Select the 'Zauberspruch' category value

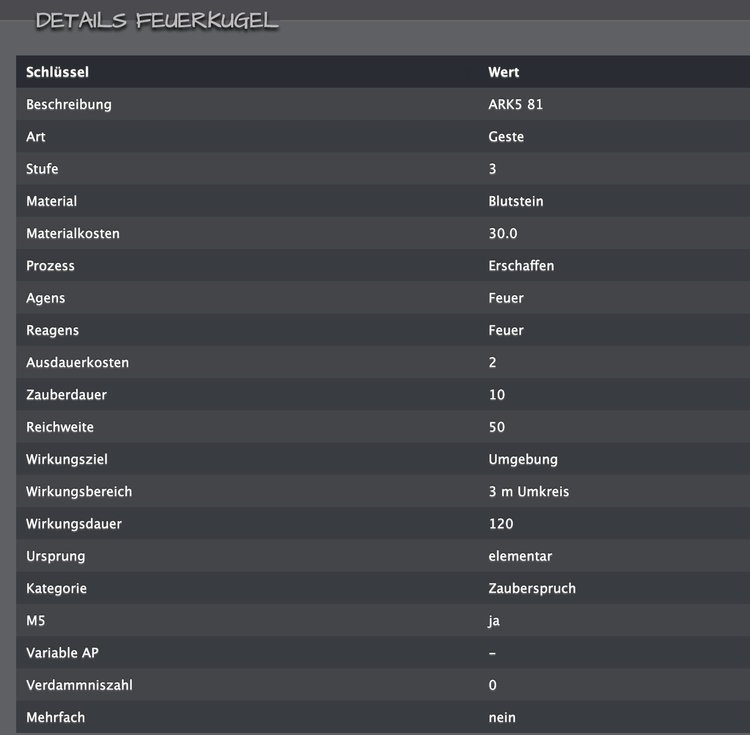(532, 588)
